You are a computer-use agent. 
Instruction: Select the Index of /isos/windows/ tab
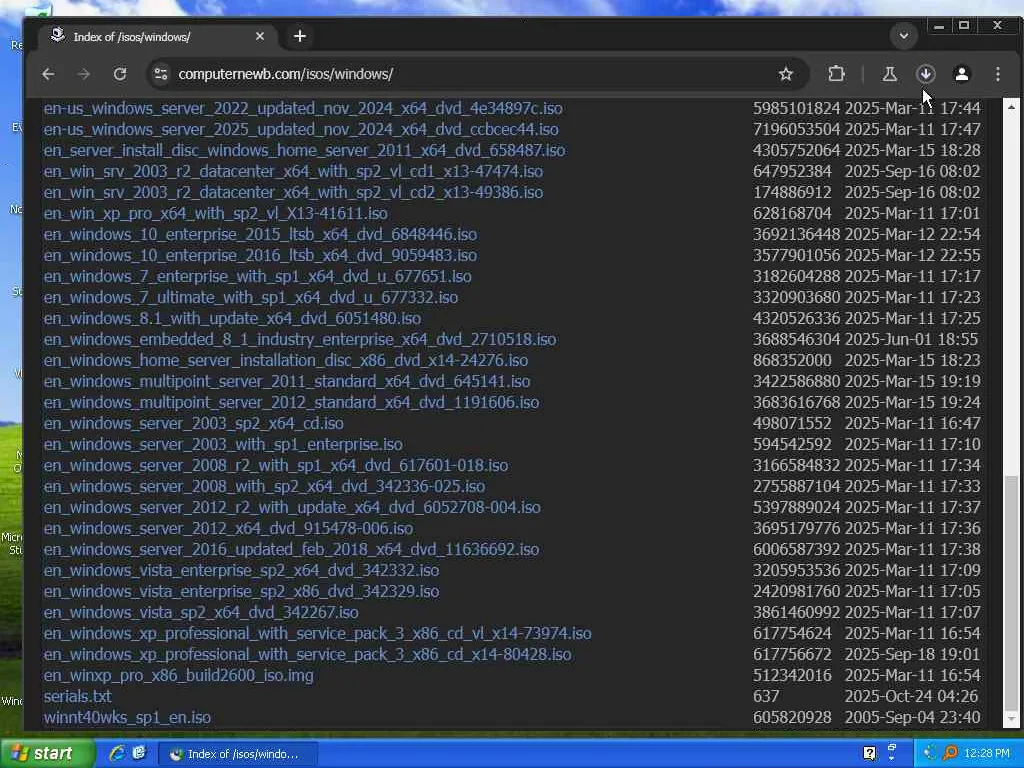pos(157,37)
